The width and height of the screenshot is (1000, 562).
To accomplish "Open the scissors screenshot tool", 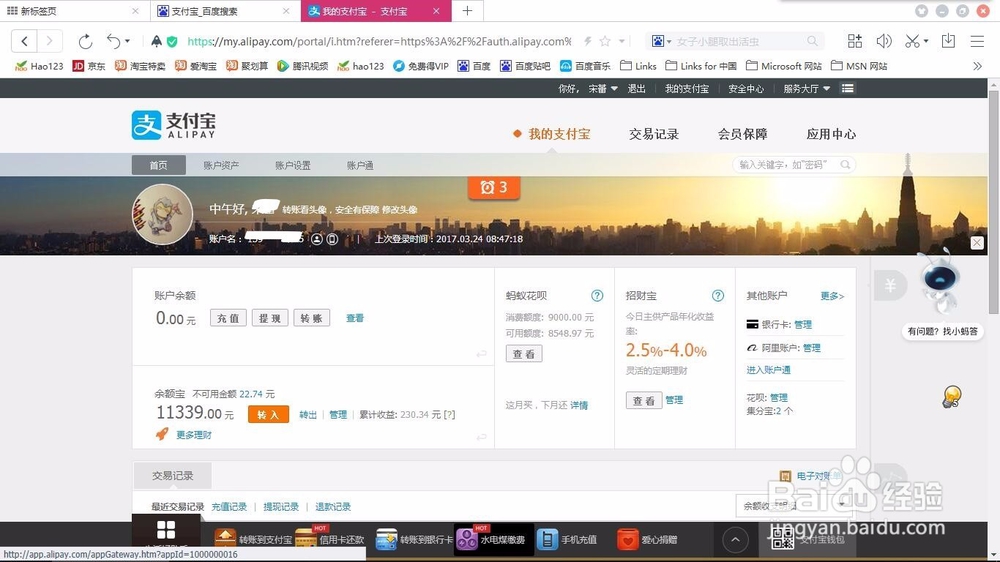I will (912, 41).
